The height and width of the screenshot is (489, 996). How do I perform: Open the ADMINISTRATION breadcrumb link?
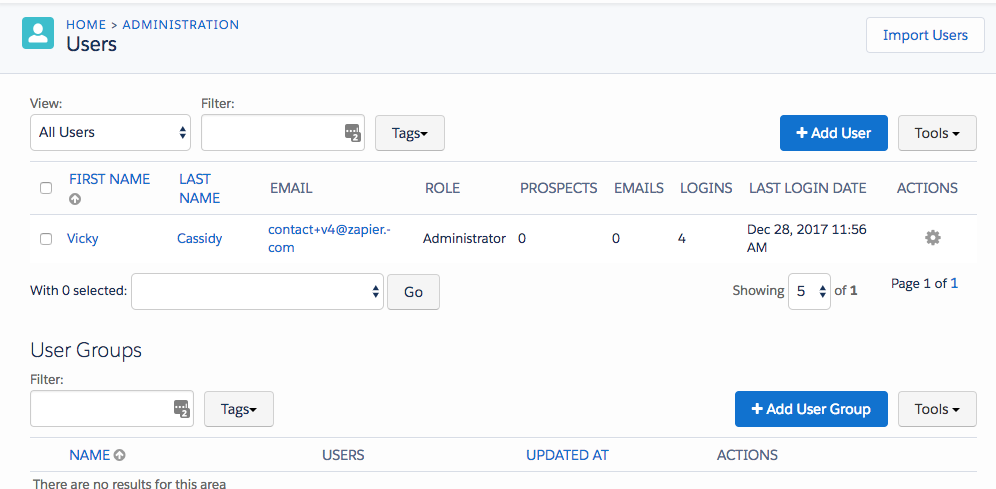[x=181, y=25]
